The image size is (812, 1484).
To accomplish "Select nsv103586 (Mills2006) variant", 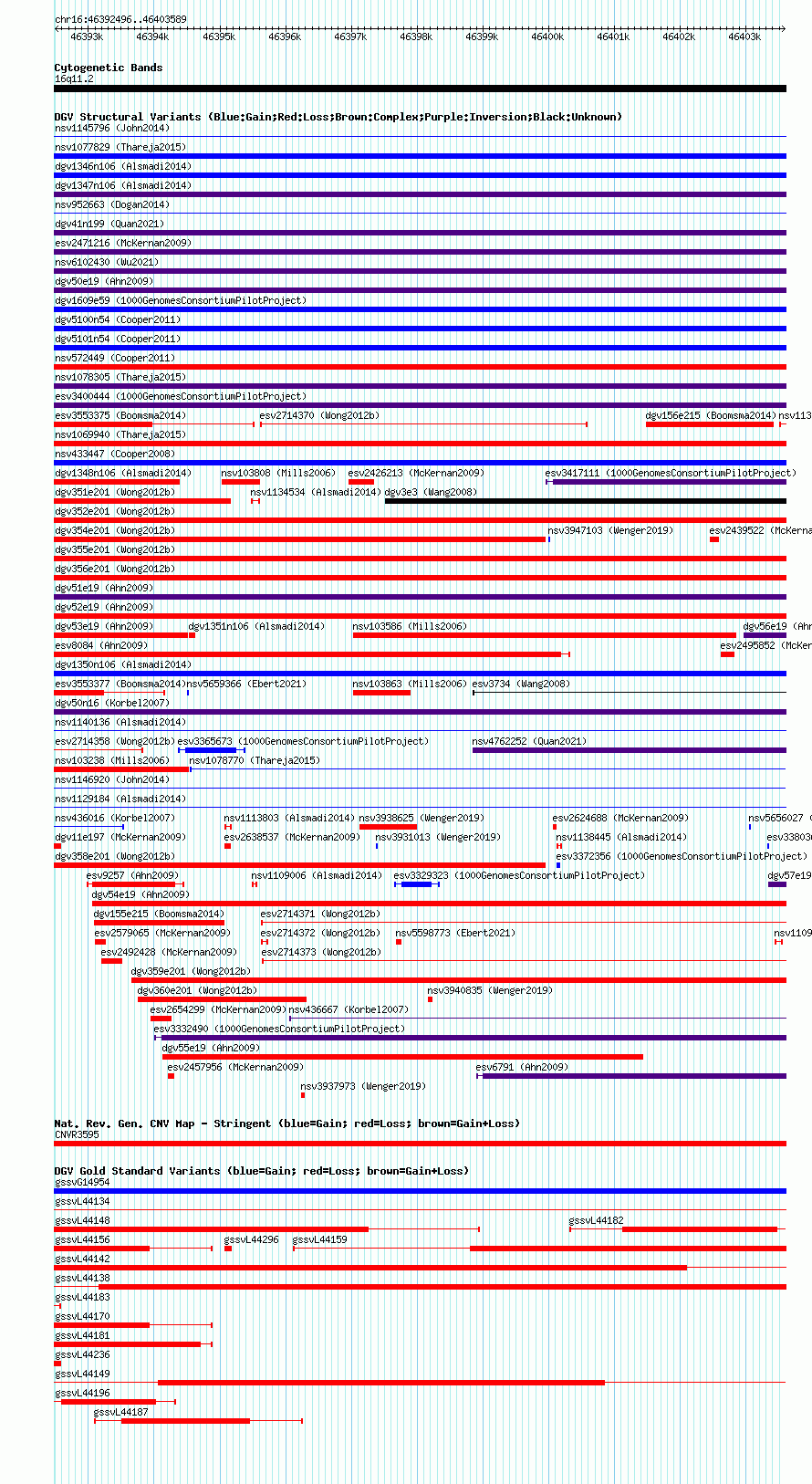I will click(x=410, y=626).
